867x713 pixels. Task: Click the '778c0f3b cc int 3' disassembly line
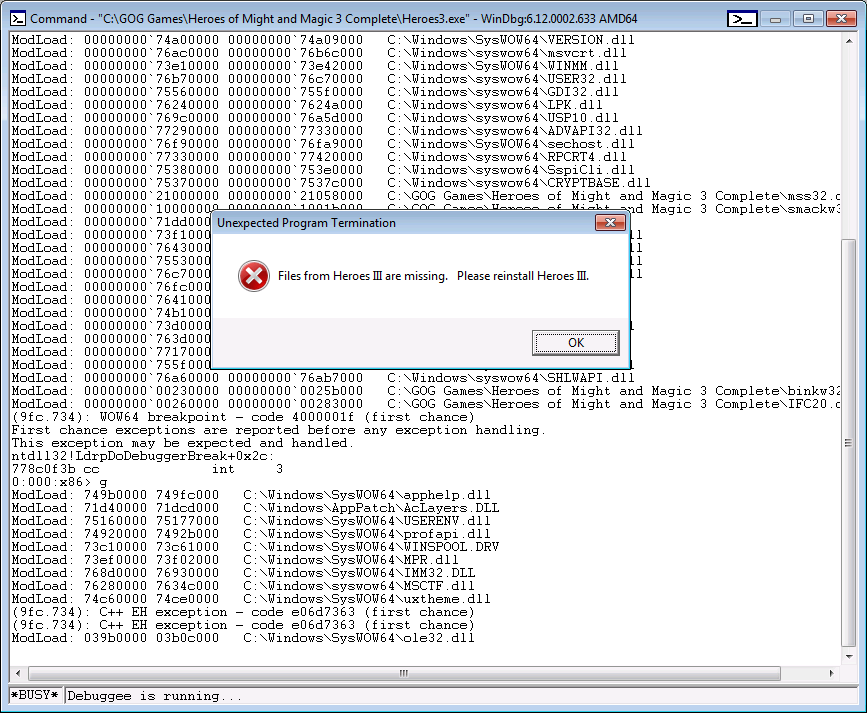tap(148, 469)
